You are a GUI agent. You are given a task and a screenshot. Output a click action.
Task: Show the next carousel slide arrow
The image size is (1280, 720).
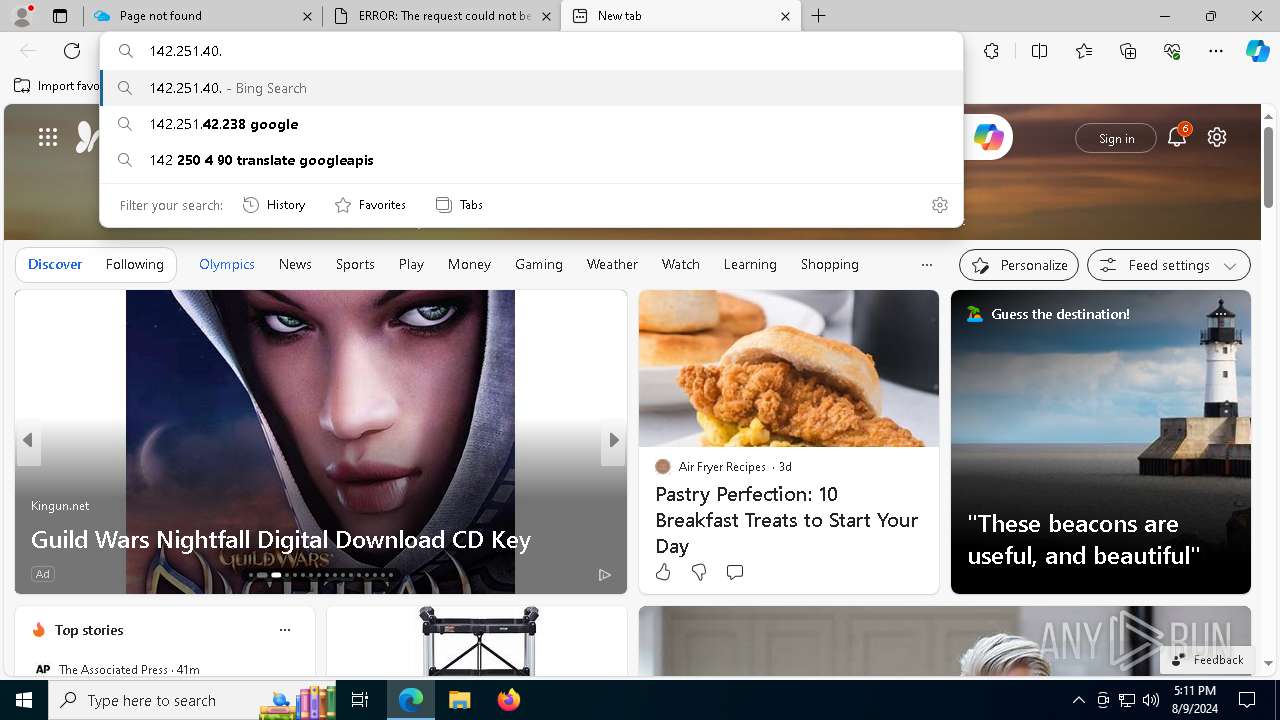(x=614, y=440)
